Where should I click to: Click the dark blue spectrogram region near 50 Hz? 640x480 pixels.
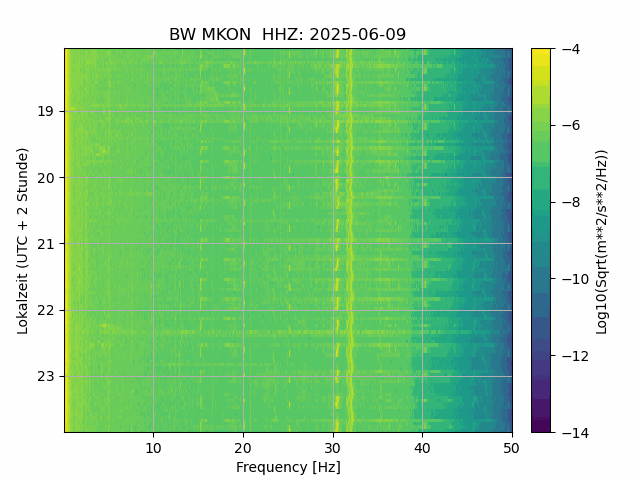[507, 240]
